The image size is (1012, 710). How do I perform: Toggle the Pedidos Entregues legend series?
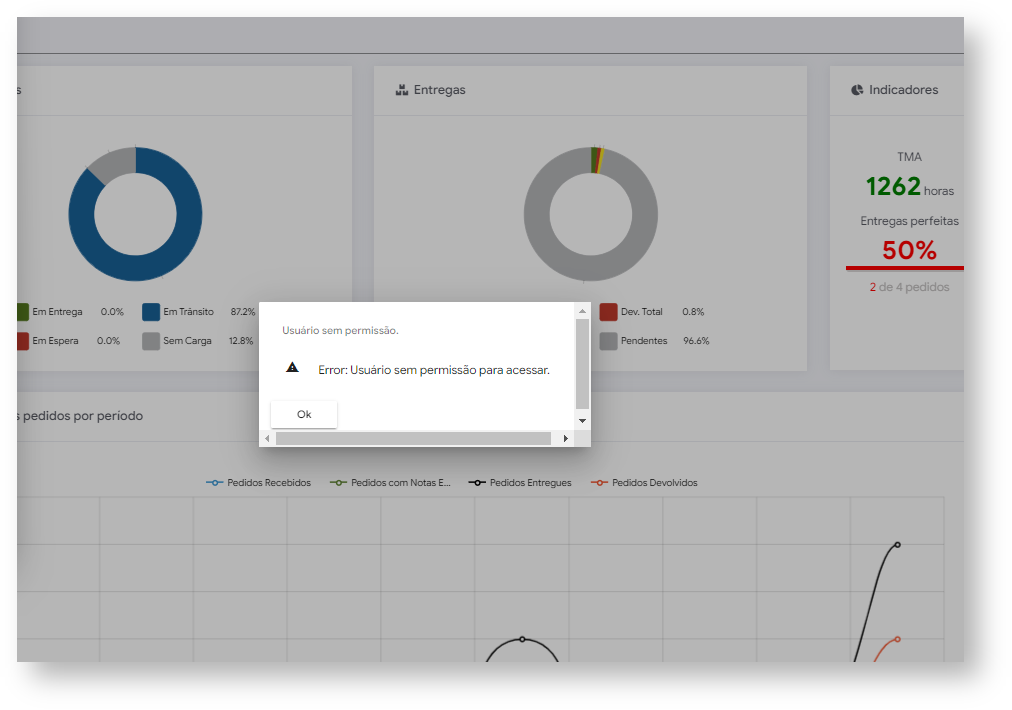pos(520,483)
